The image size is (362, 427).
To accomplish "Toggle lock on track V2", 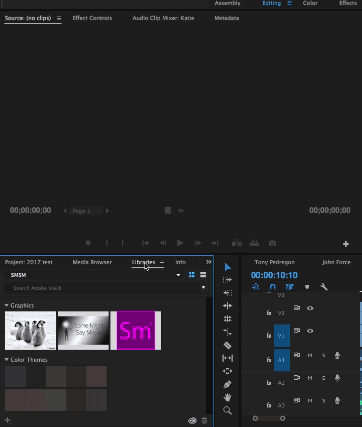I will (x=269, y=313).
